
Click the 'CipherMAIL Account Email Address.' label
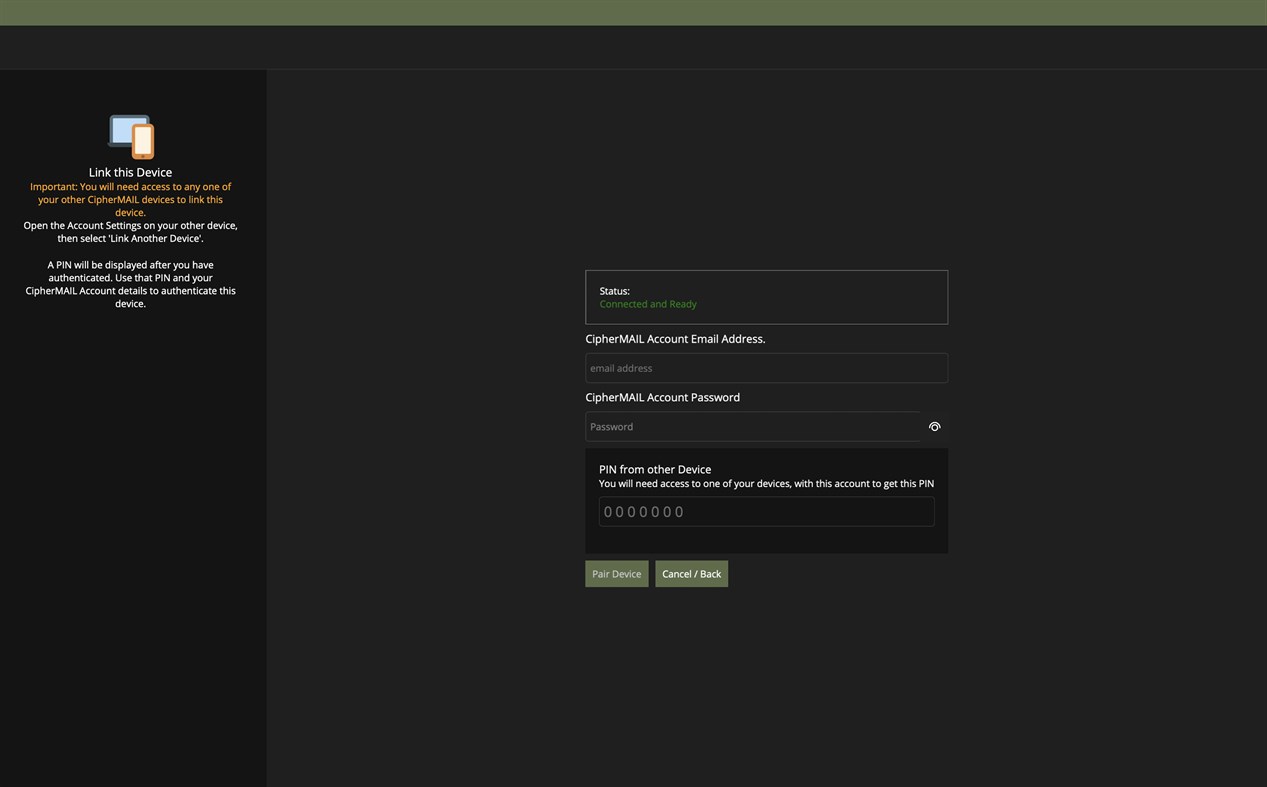[x=675, y=339]
